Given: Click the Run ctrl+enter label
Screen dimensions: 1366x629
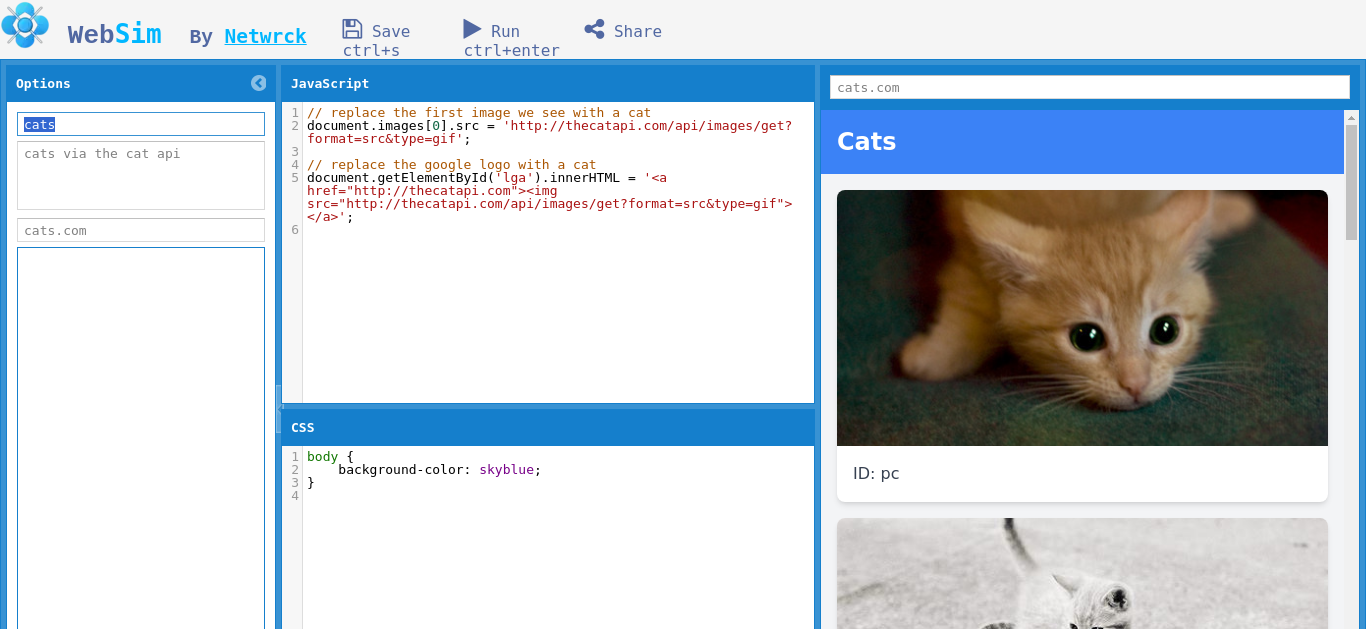Looking at the screenshot, I should coord(511,41).
